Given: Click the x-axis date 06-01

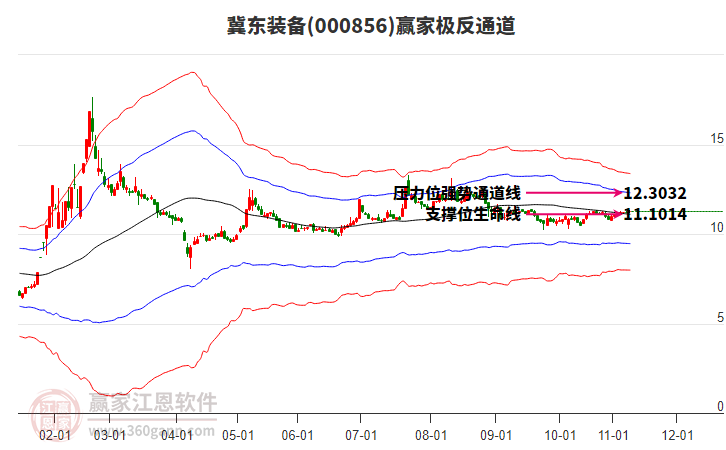Looking at the screenshot, I should click(297, 436).
